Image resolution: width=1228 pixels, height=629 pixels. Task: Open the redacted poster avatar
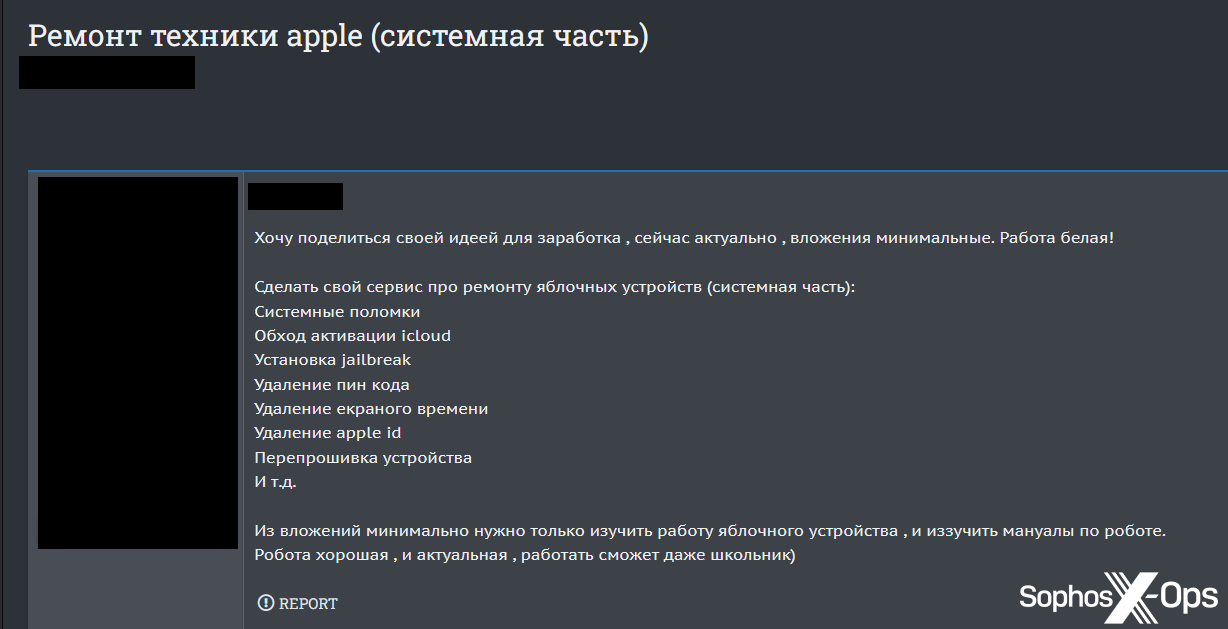point(138,363)
